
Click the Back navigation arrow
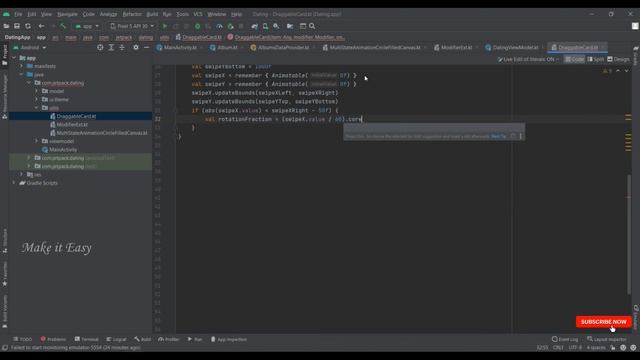41,26
